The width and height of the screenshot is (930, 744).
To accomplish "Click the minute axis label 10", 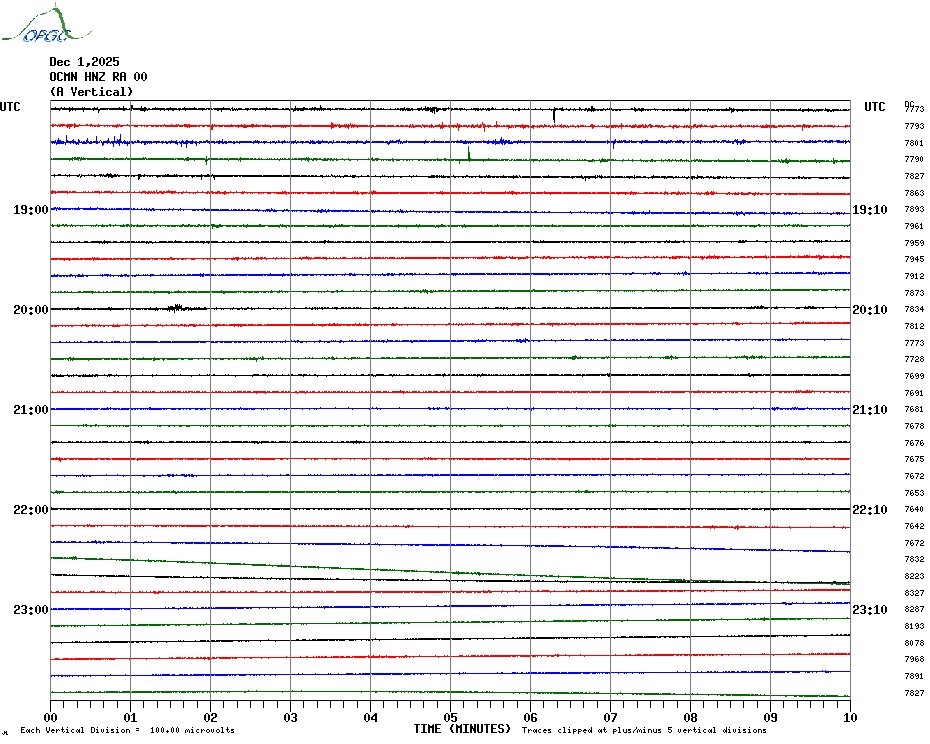I will 851,717.
